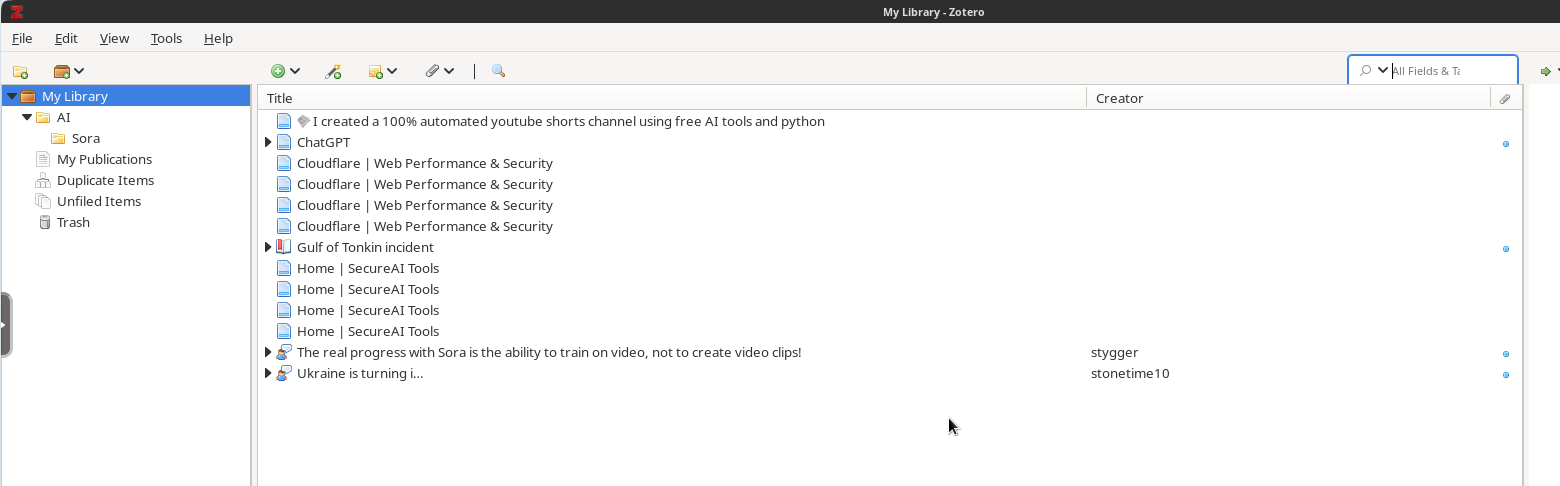Image resolution: width=1560 pixels, height=486 pixels.
Task: Select the Gulf of Tonkin incident entry
Action: 365,247
